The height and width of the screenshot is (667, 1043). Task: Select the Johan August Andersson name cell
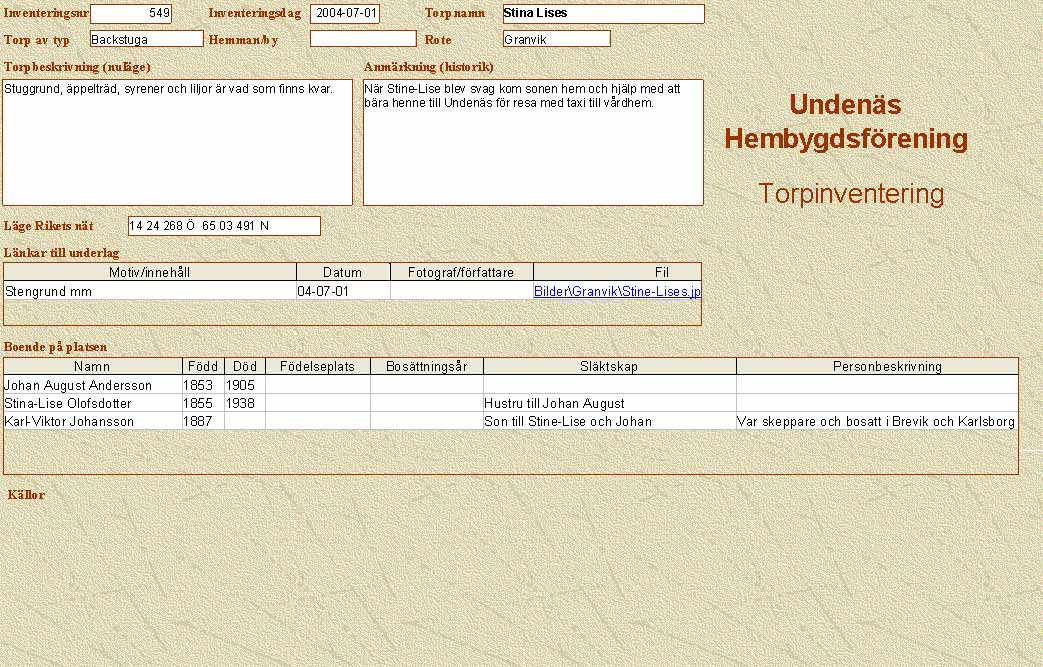pos(92,385)
